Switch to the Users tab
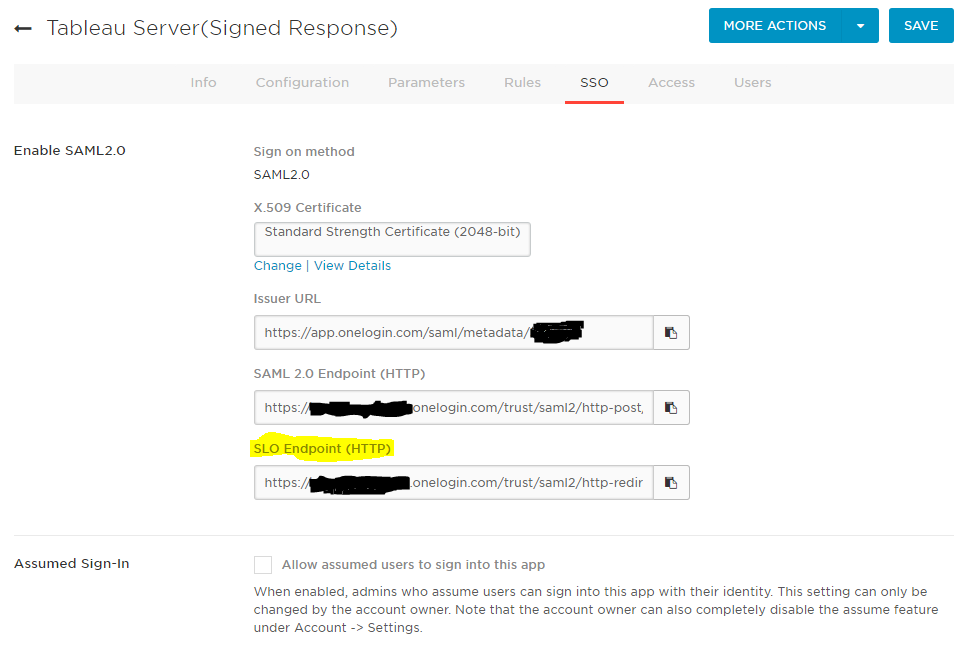Image resolution: width=968 pixels, height=664 pixels. coord(753,83)
